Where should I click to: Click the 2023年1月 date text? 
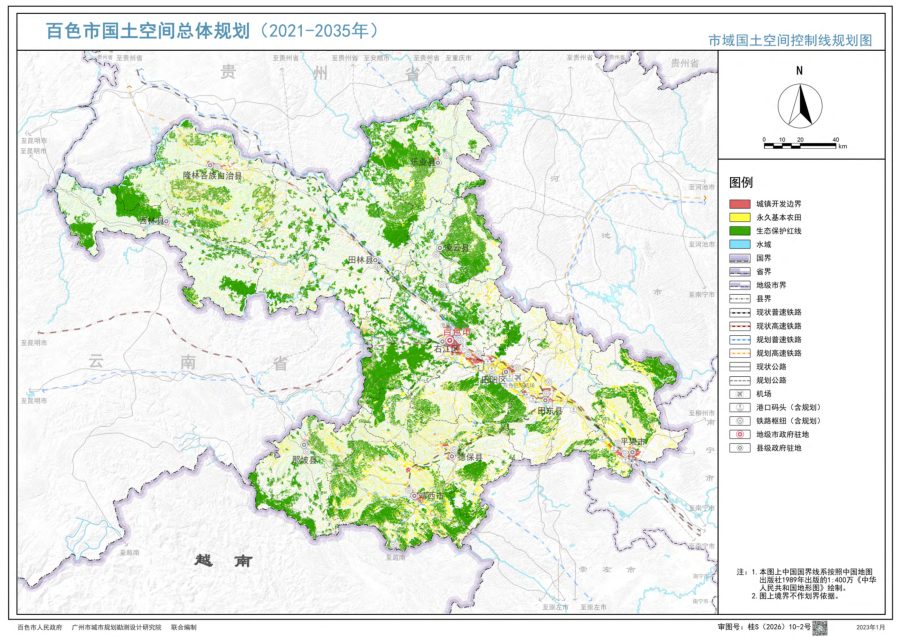[870, 628]
